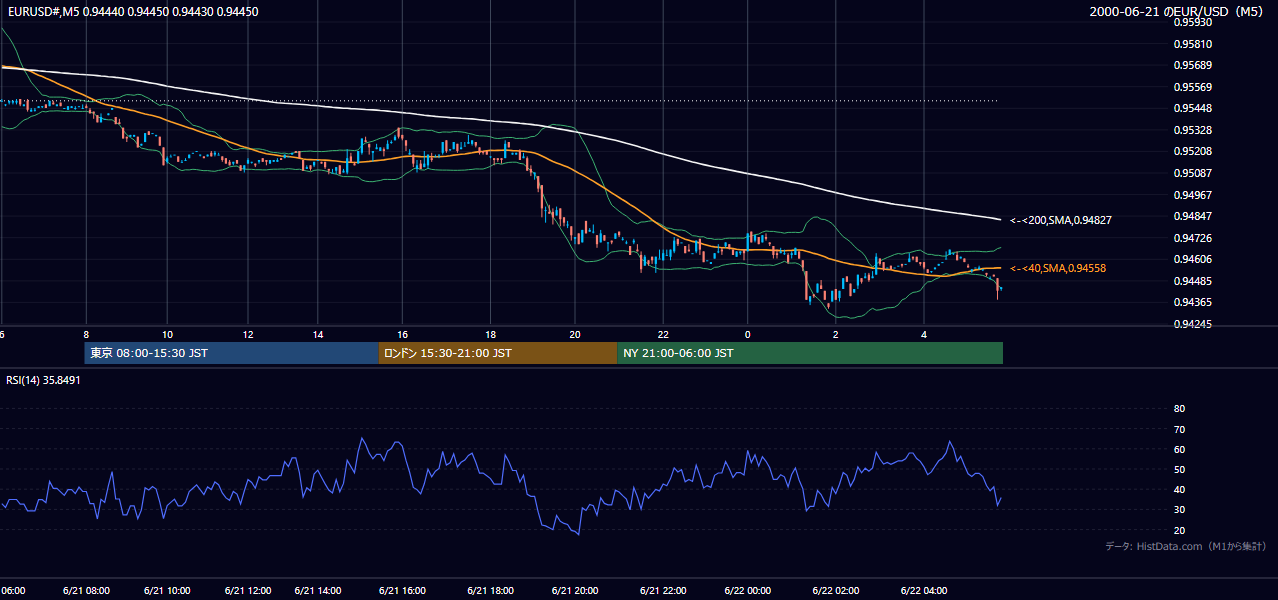Click price axis label 0.95930
The height and width of the screenshot is (600, 1278).
click(1193, 22)
